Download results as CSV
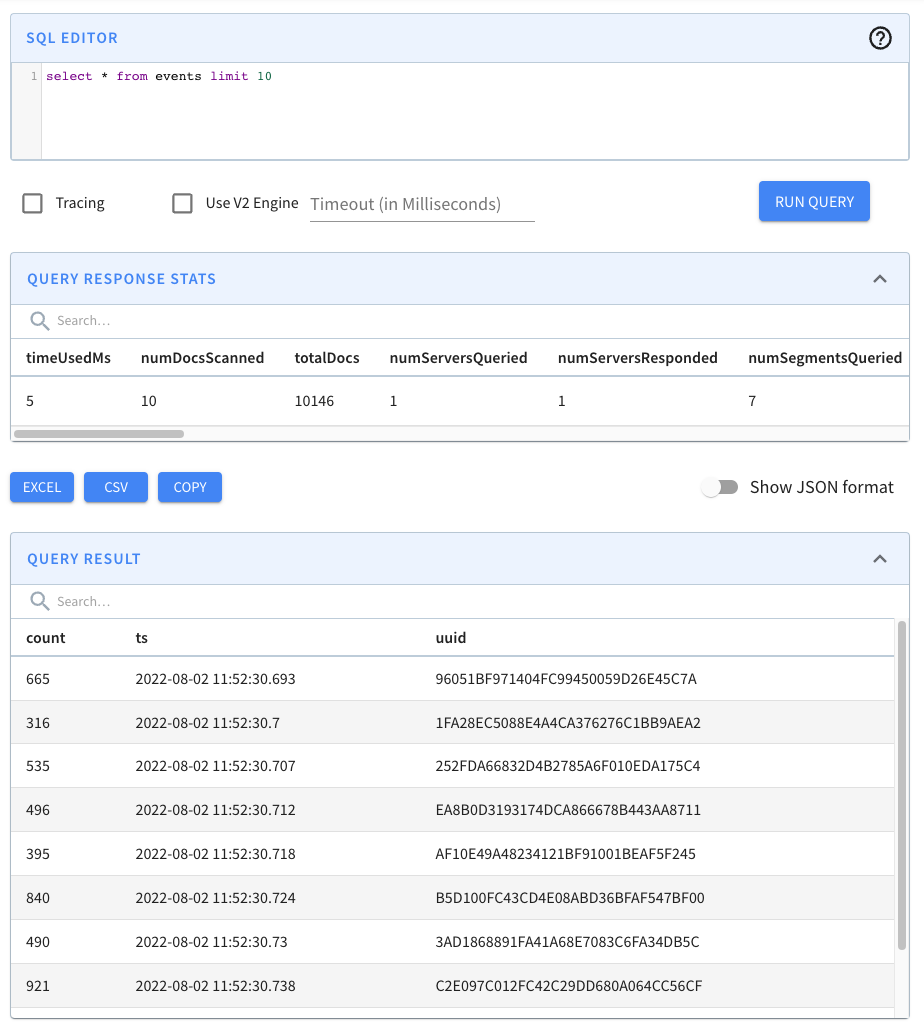 point(115,487)
